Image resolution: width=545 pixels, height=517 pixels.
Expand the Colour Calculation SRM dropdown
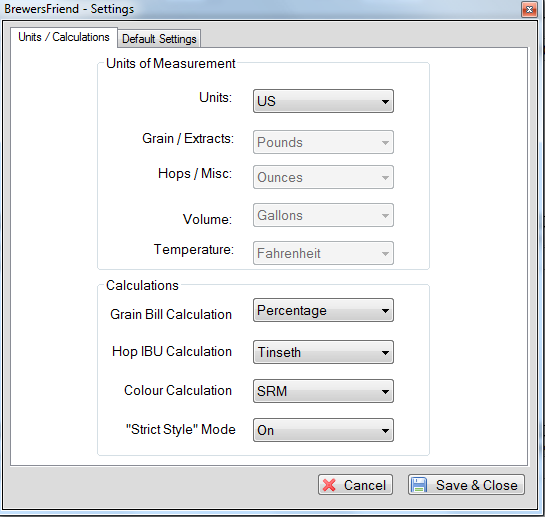click(323, 391)
